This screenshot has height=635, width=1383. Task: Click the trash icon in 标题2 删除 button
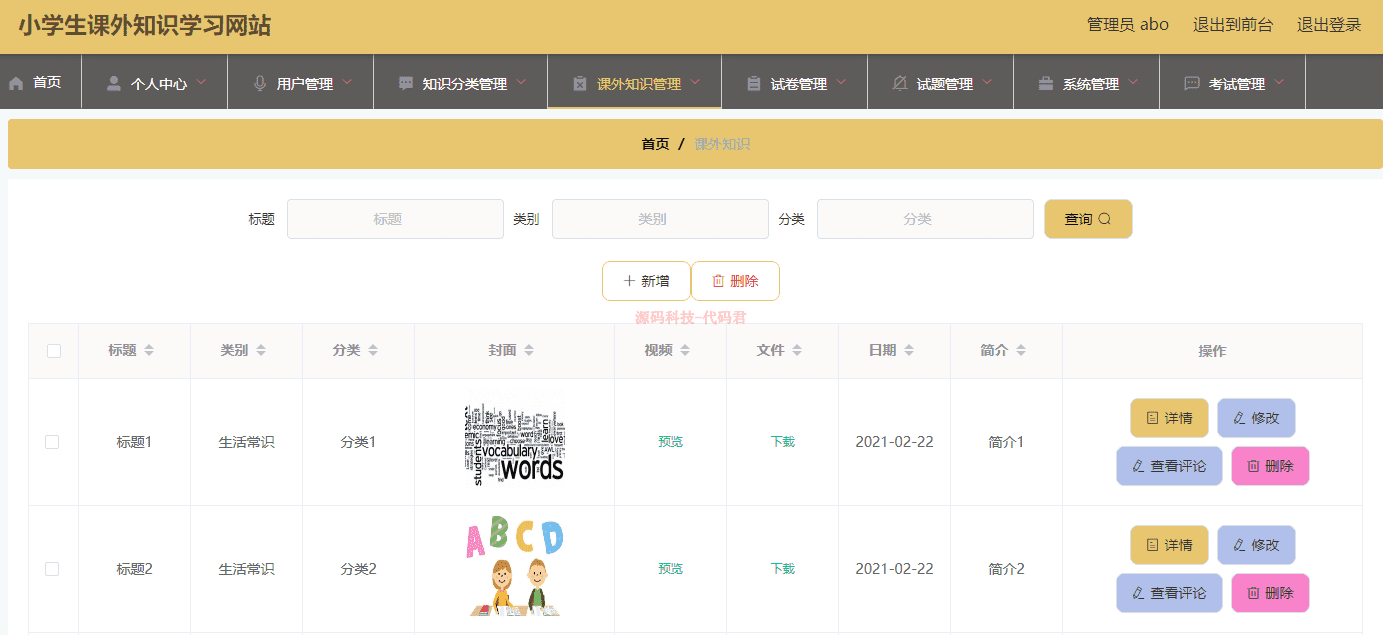pos(1254,593)
